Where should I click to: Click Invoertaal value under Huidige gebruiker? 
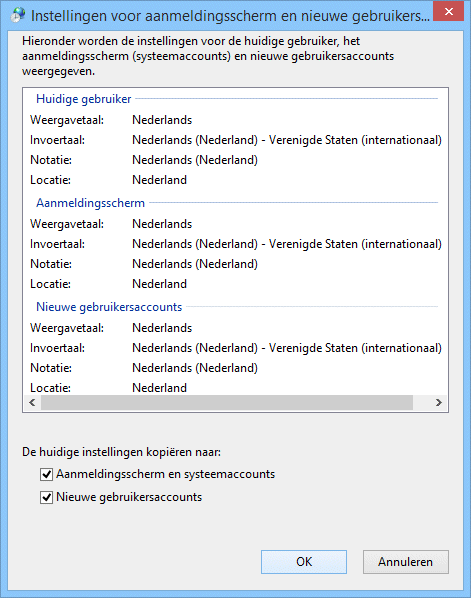click(287, 140)
